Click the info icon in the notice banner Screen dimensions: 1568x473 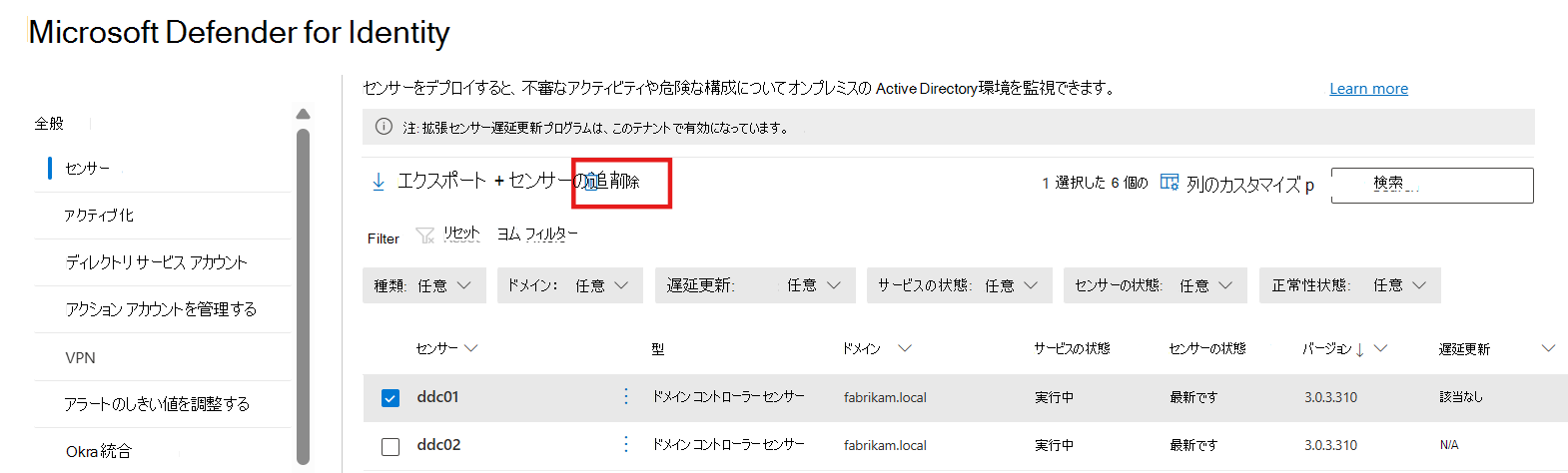click(384, 127)
